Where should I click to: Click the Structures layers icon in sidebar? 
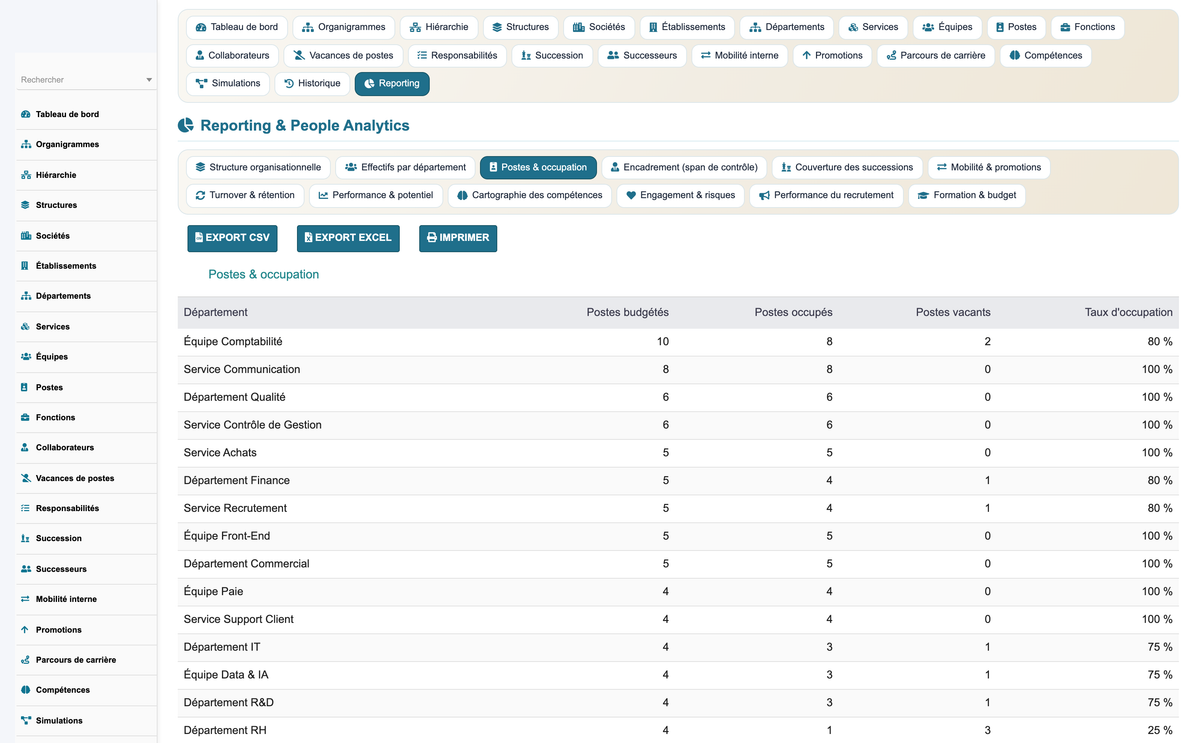click(25, 205)
